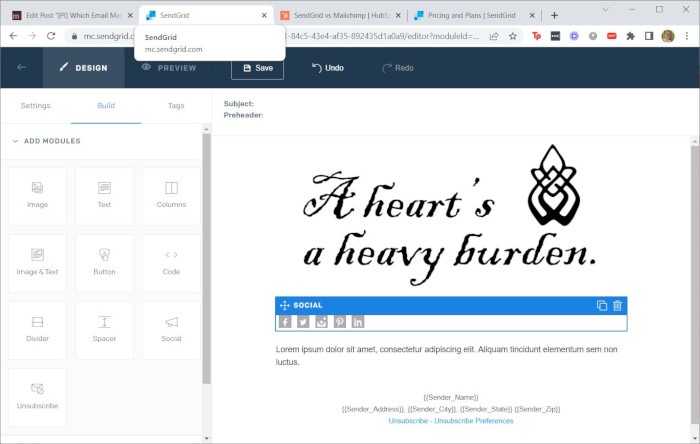
Task: Click the Pinterest icon in Social block
Action: 340,322
